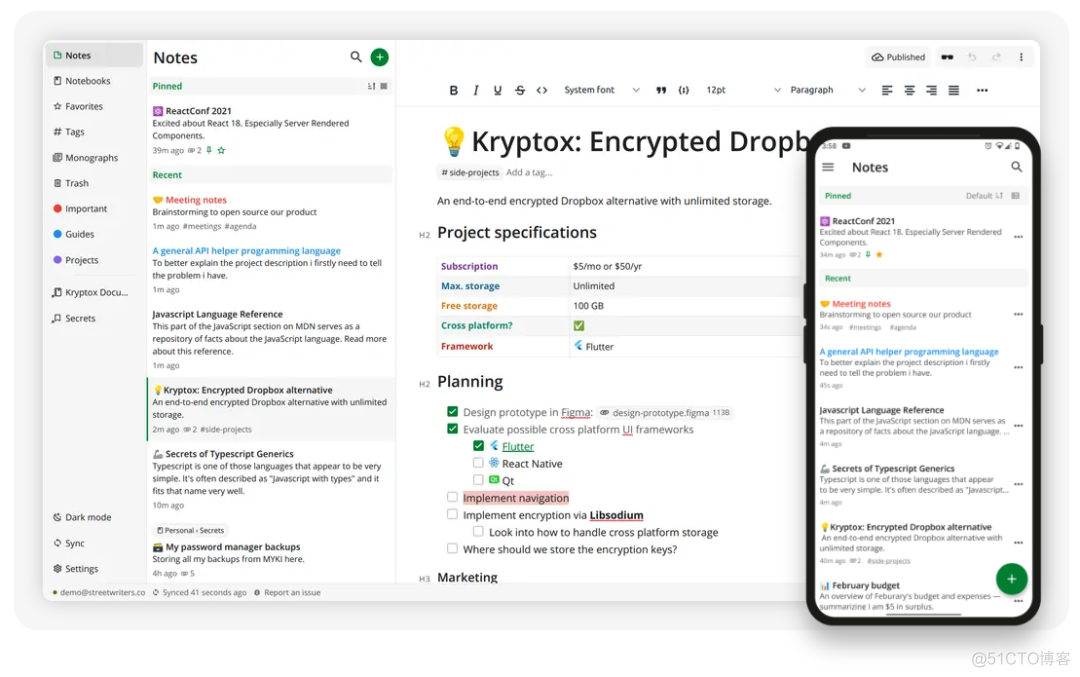Open the Notes section in sidebar

[94, 55]
